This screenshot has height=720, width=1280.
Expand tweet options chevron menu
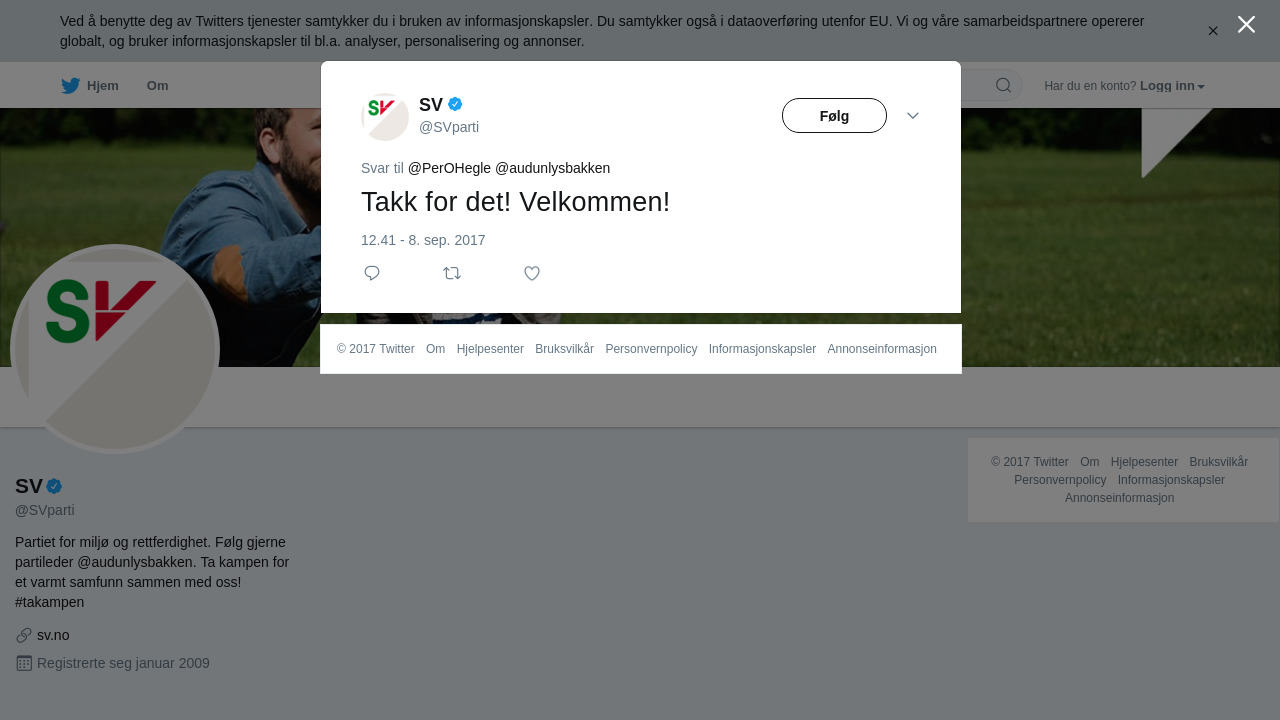pos(913,116)
